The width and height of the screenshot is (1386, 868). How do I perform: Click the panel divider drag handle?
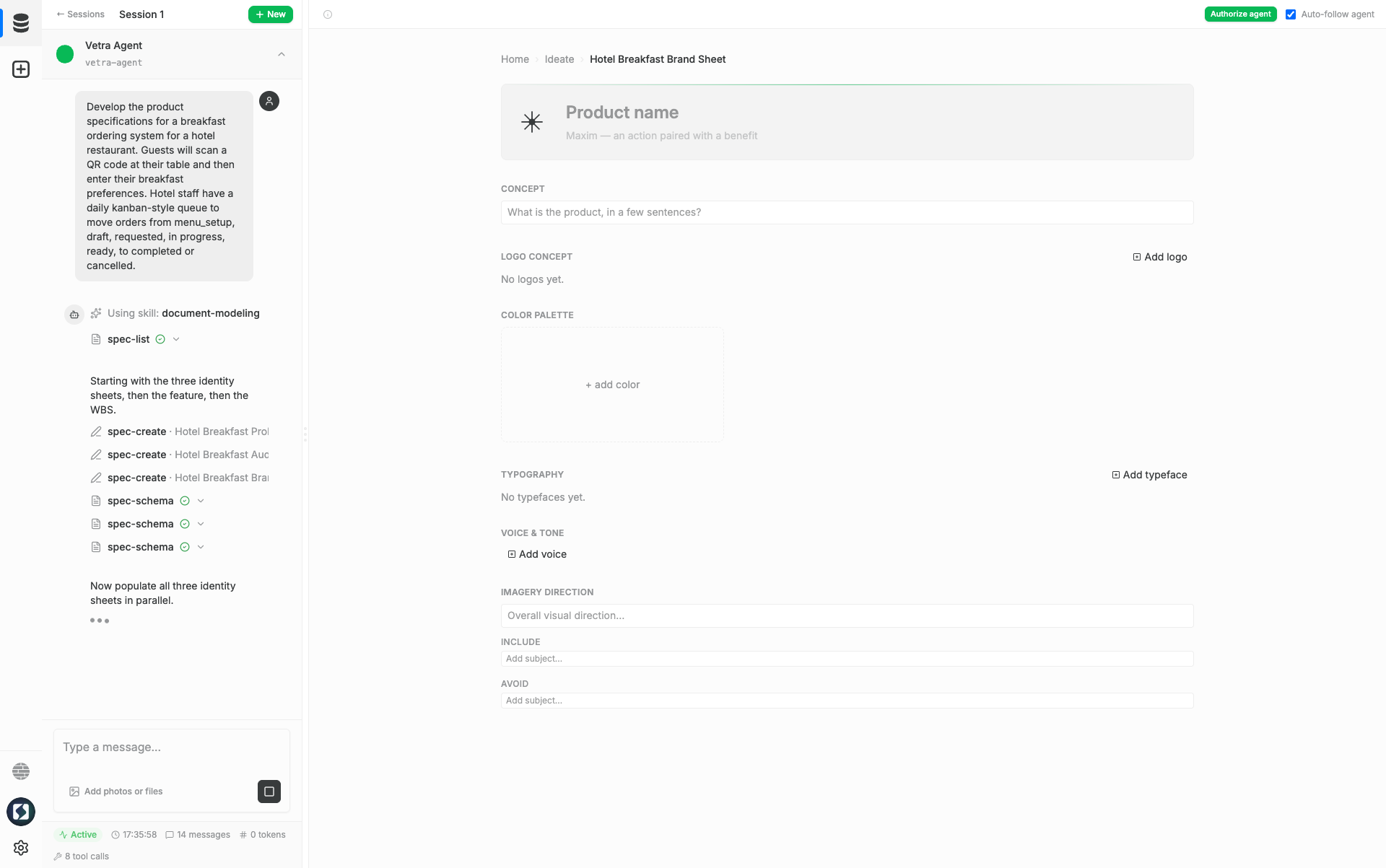click(x=305, y=434)
